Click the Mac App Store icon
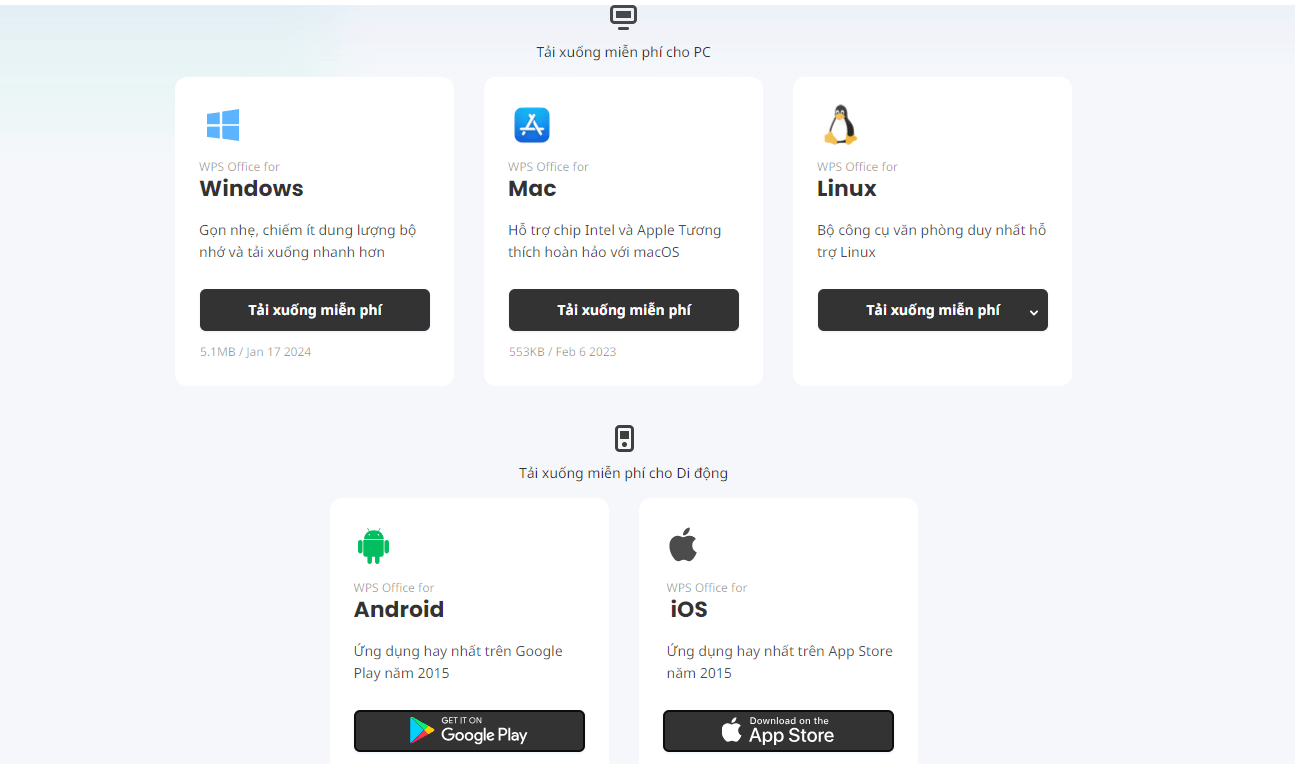 click(532, 125)
